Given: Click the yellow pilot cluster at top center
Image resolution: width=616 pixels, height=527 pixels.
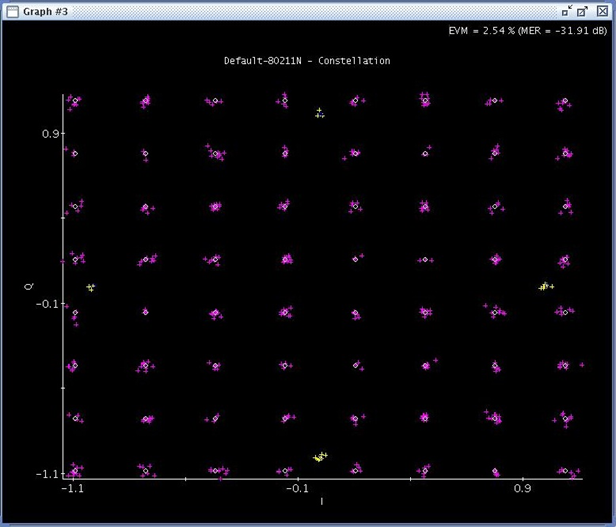Looking at the screenshot, I should pyautogui.click(x=320, y=113).
